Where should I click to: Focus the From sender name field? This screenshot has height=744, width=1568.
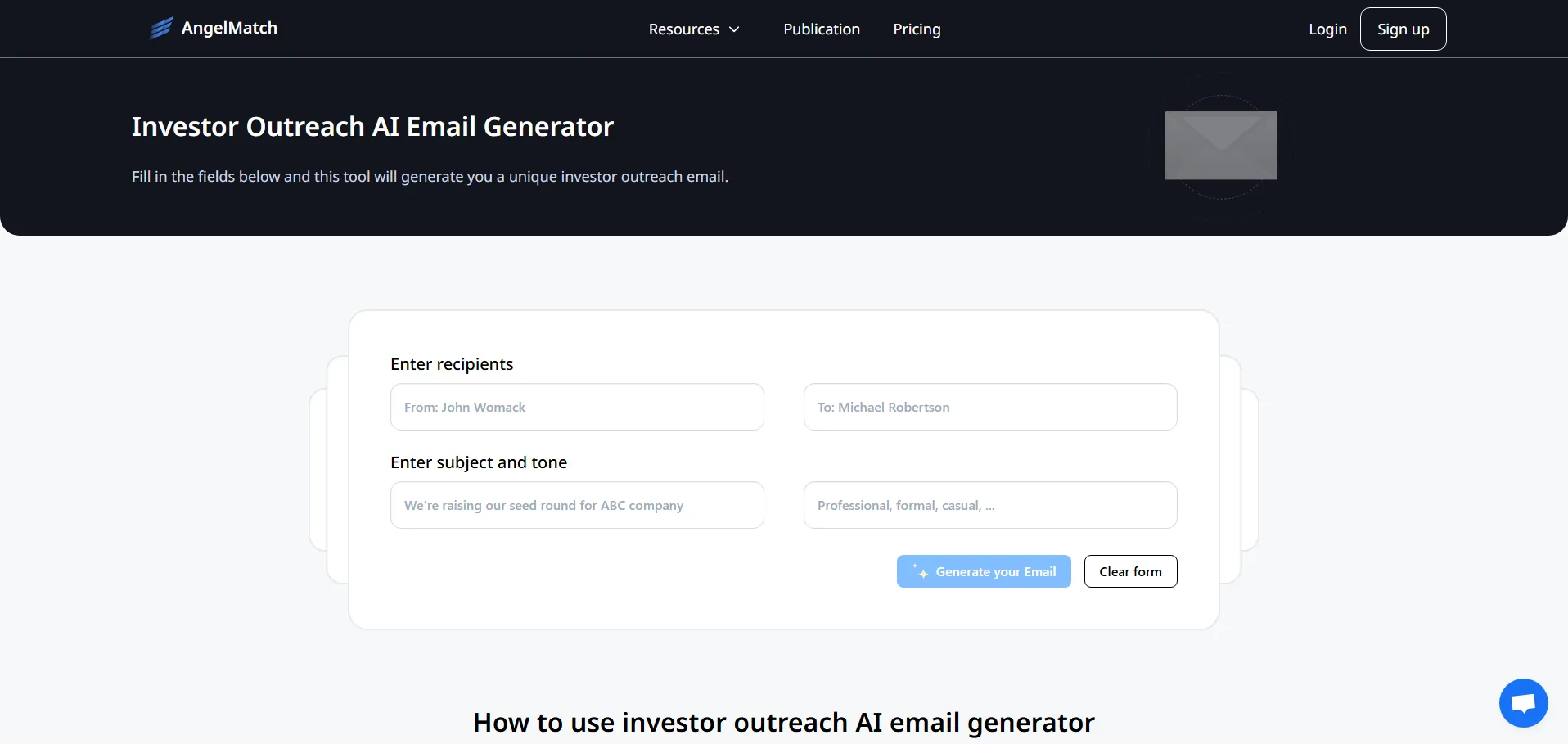[x=577, y=407]
